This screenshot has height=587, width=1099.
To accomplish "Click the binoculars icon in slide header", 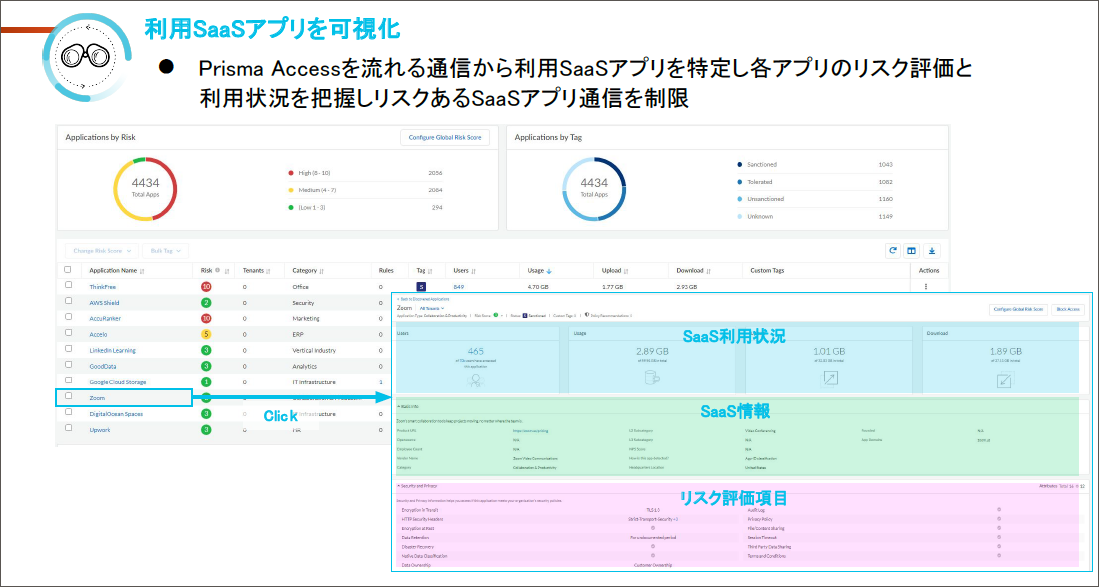I will tap(87, 57).
